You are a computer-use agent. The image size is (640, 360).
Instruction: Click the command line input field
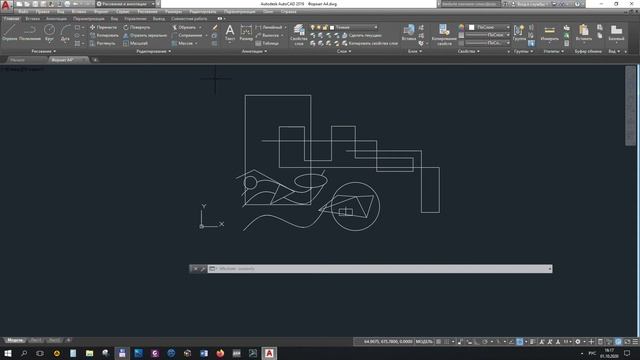click(x=380, y=269)
